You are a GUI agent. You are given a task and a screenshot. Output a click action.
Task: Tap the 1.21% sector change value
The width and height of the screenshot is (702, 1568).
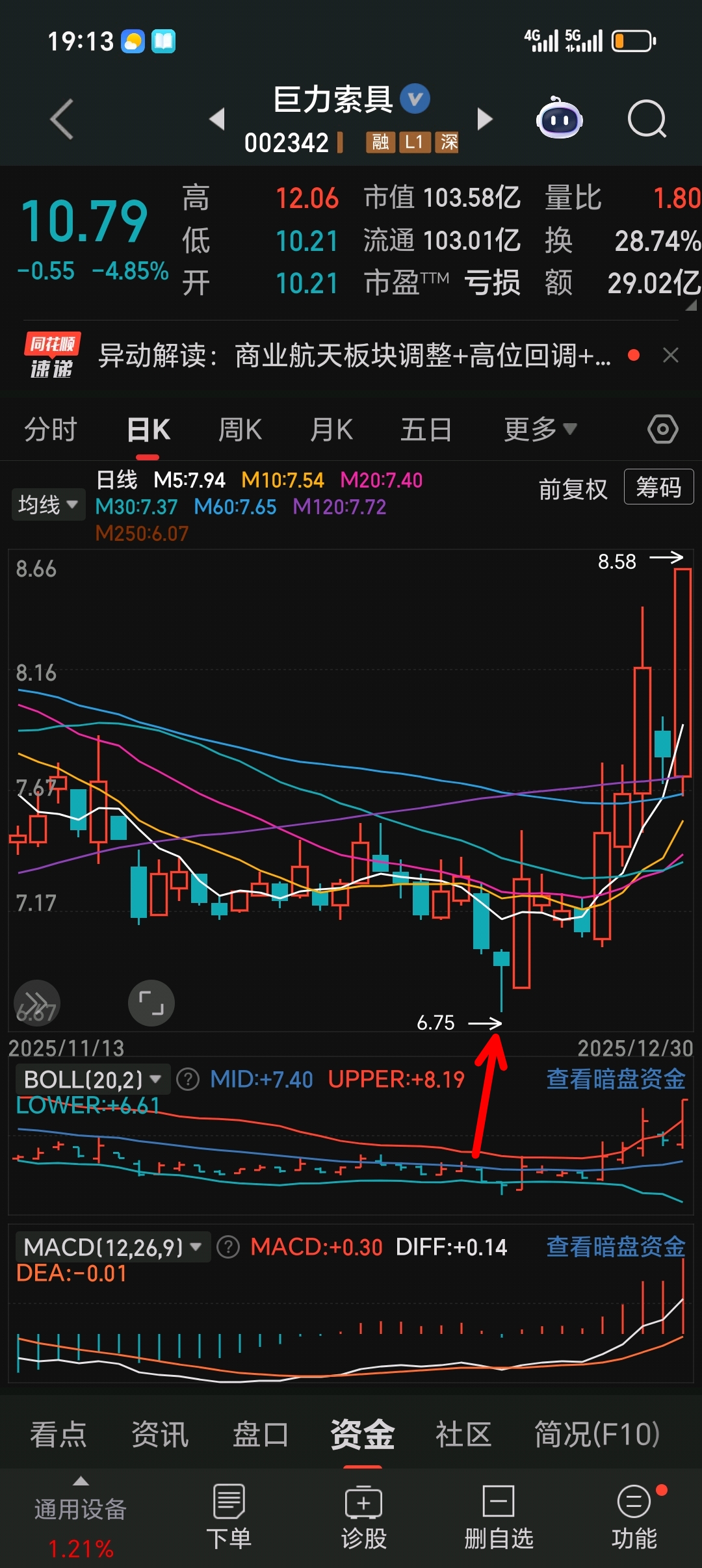pos(81,1549)
